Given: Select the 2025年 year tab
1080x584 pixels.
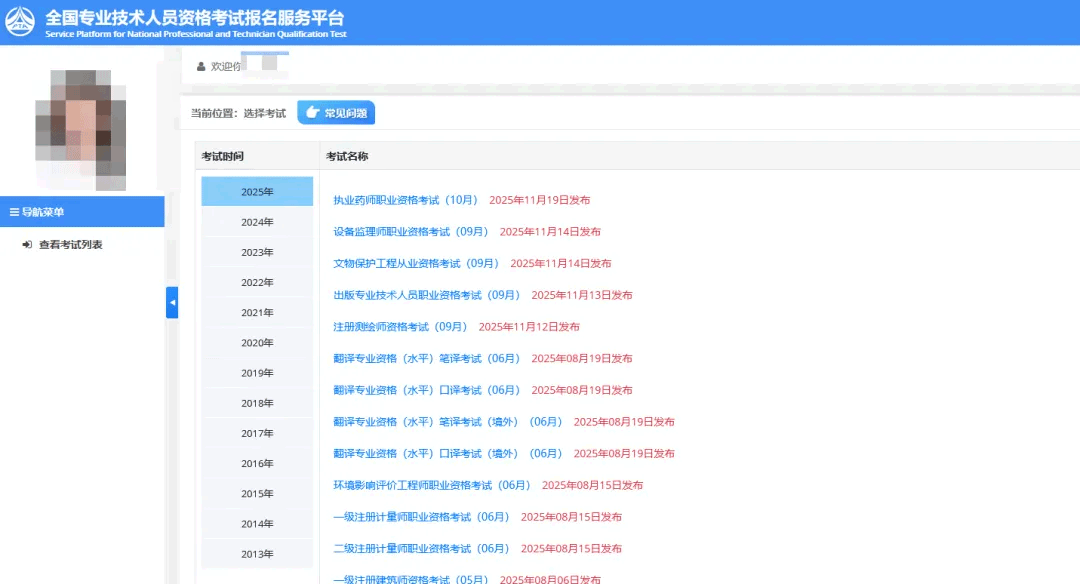Looking at the screenshot, I should [x=257, y=192].
